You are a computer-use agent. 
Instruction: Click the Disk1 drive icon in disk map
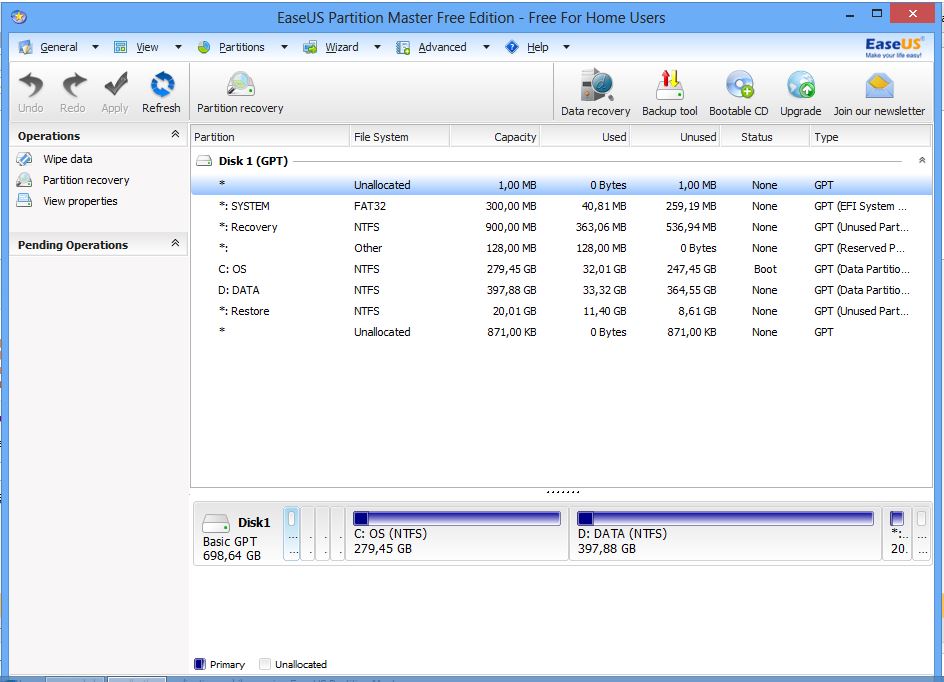tap(216, 522)
